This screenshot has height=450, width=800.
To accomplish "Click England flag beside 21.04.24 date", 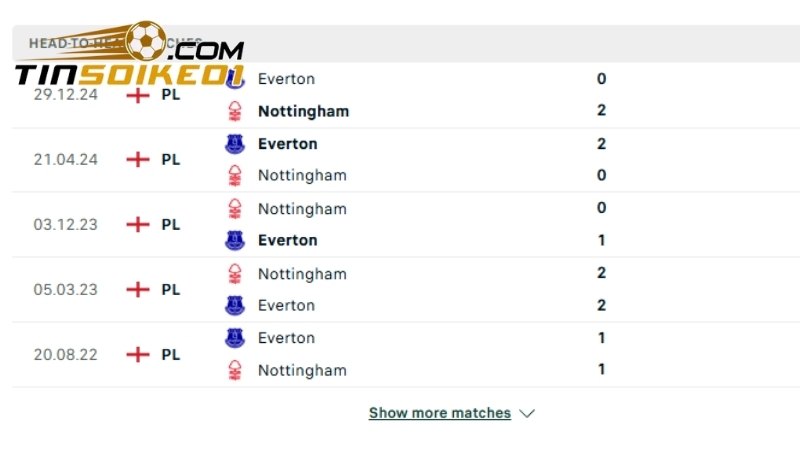I will tap(137, 159).
